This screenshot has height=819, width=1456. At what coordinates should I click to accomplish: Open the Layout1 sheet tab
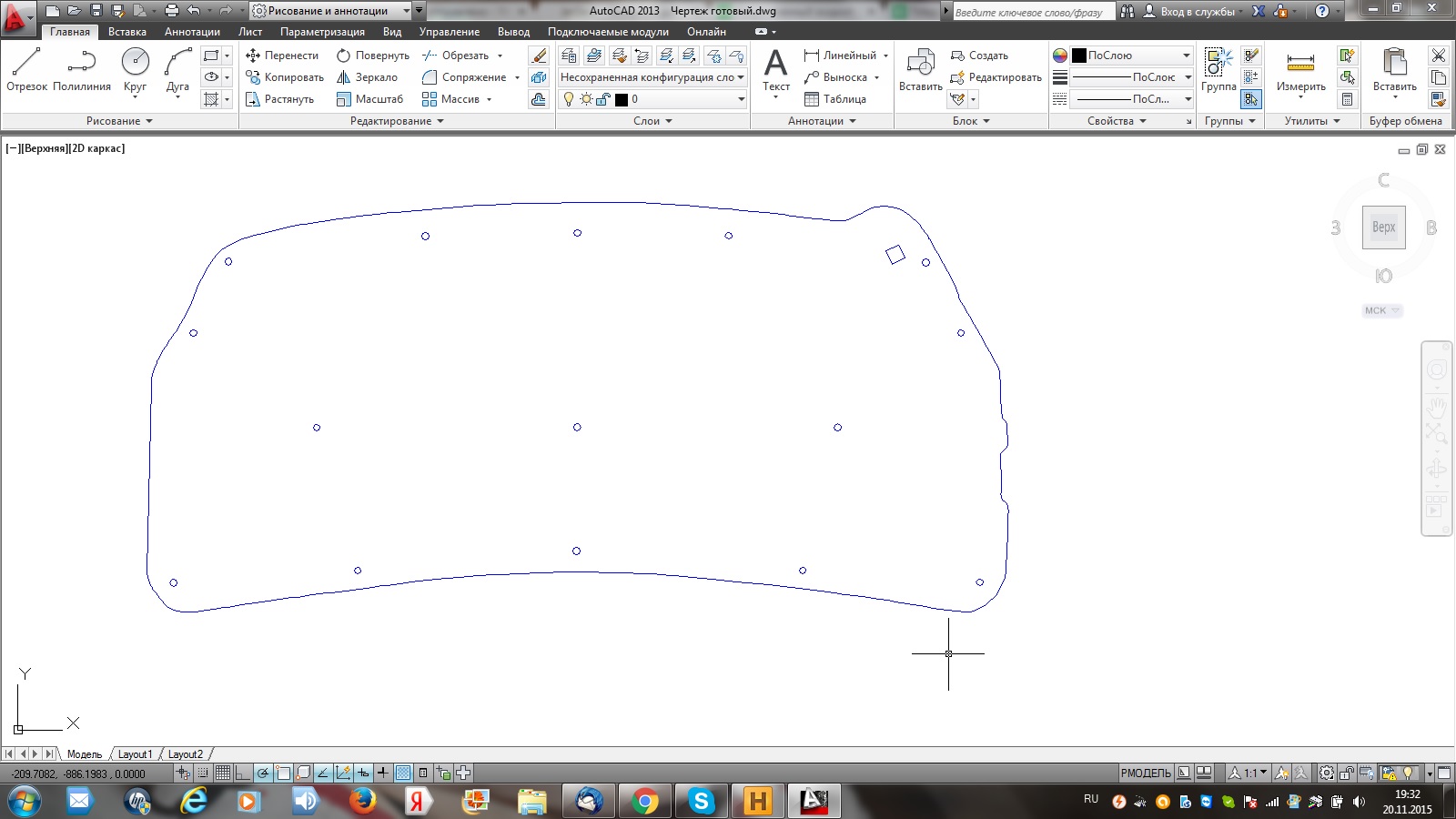(135, 754)
